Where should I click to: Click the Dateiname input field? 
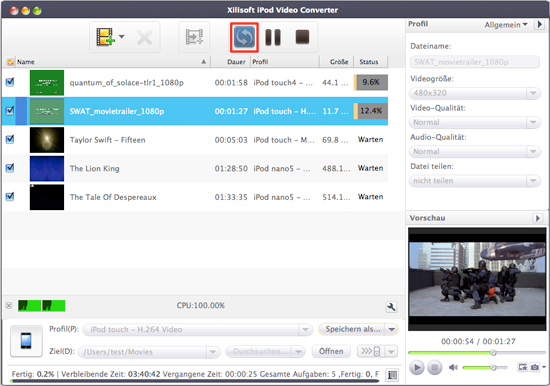[x=475, y=62]
